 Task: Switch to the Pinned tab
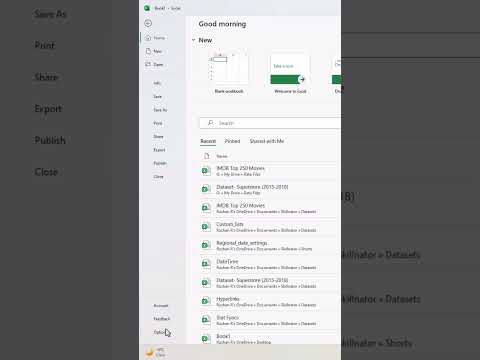point(232,141)
